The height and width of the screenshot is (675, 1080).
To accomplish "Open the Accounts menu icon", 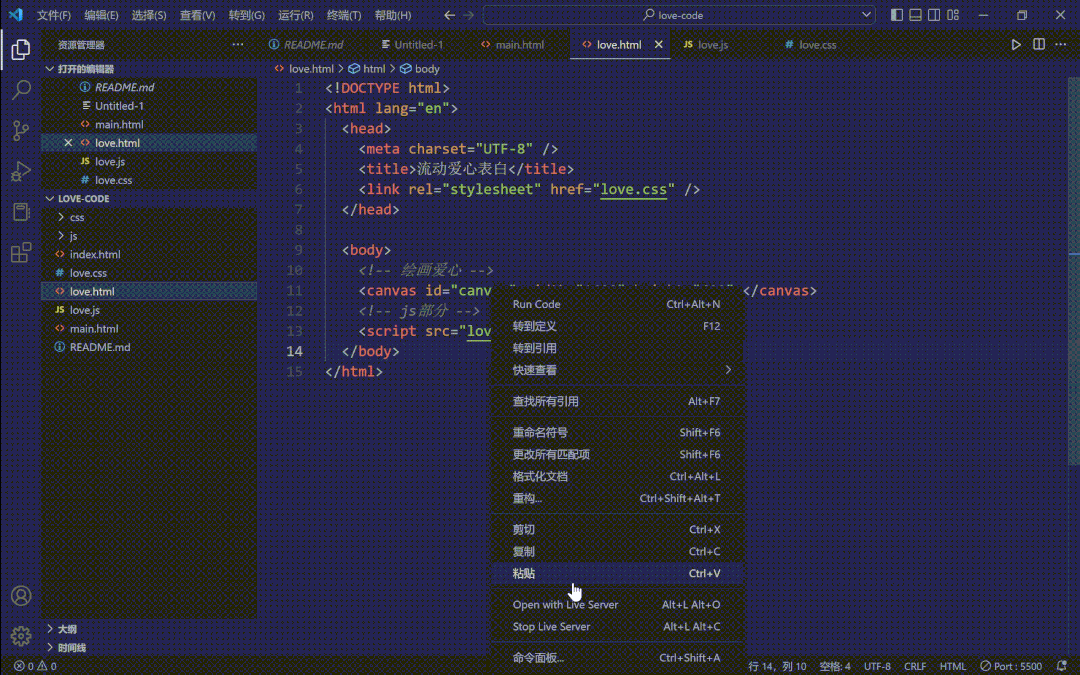I will 21,595.
